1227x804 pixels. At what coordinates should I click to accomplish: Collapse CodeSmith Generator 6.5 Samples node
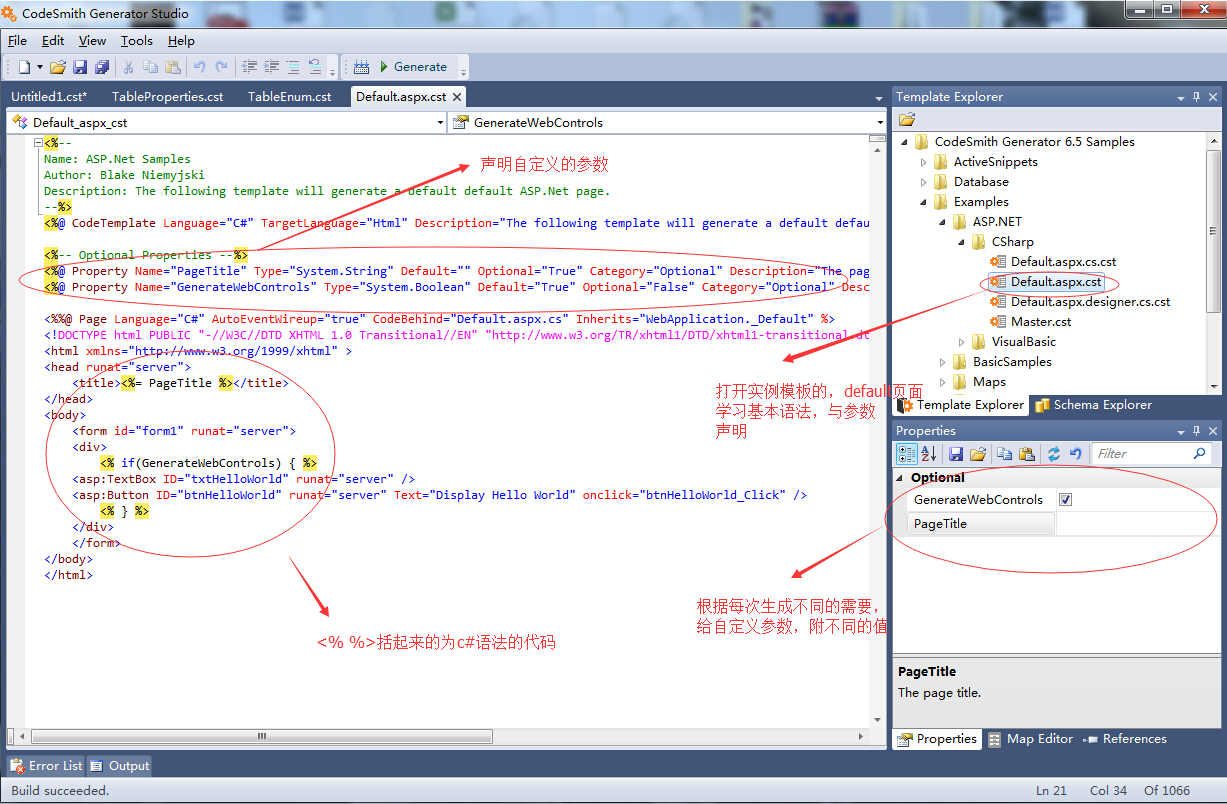[904, 142]
